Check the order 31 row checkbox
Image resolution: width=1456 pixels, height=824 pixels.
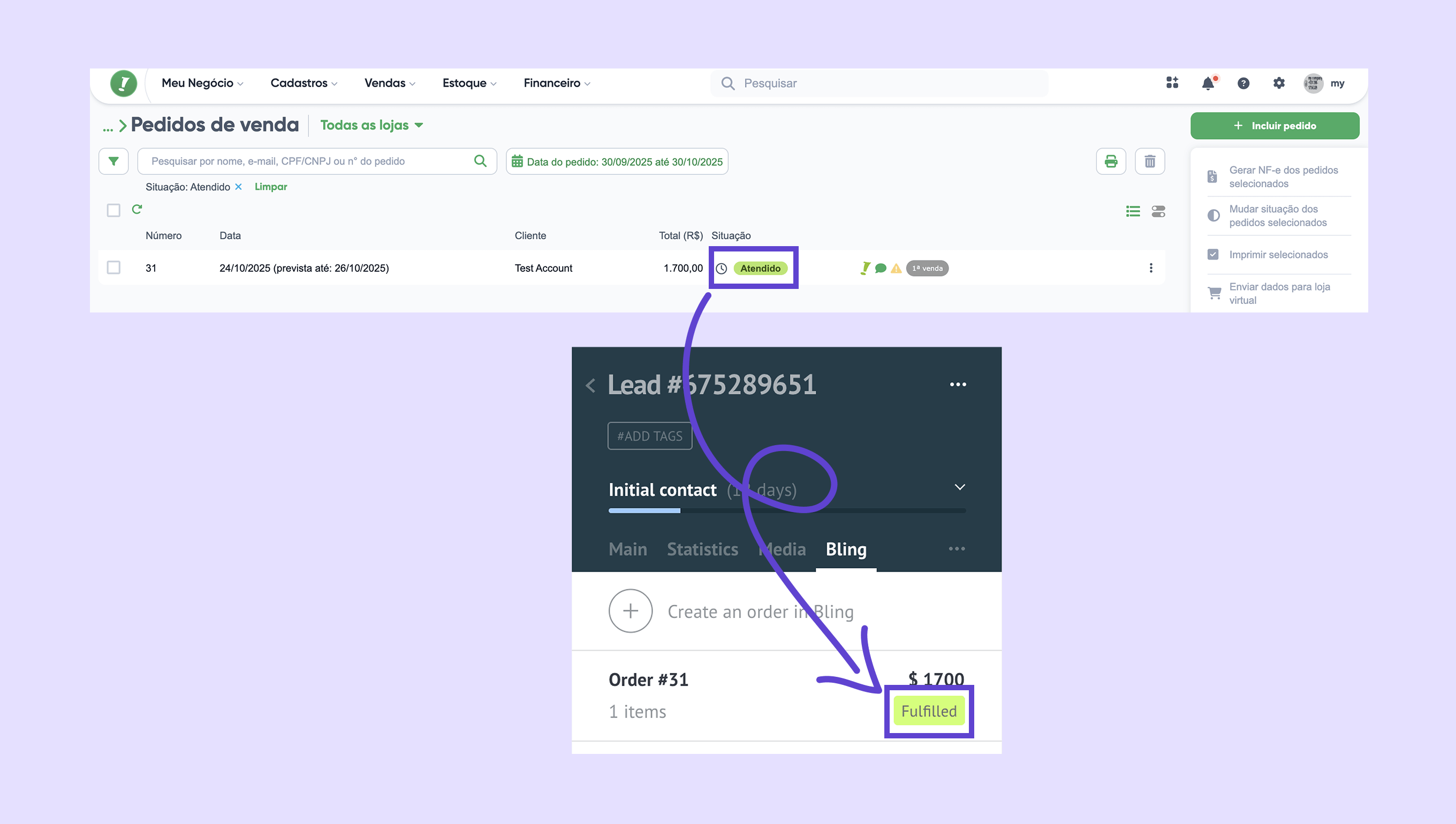[x=114, y=267]
